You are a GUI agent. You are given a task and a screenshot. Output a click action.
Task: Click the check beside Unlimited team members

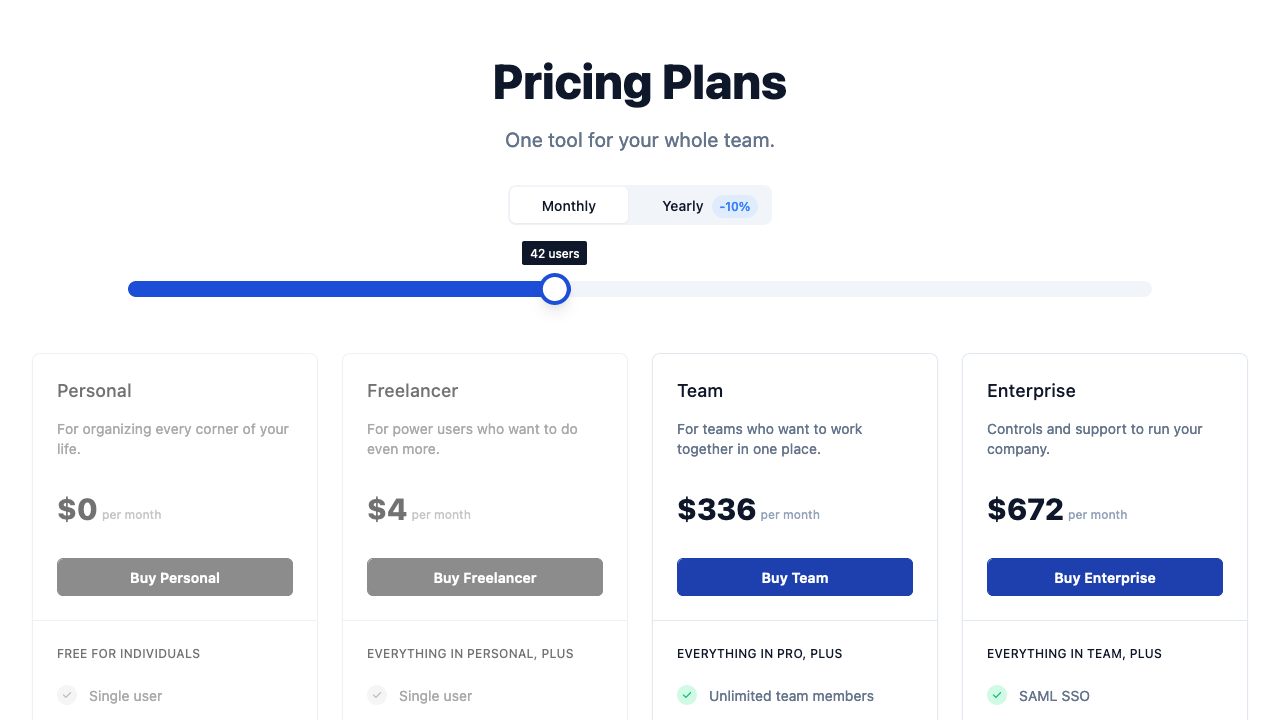tap(687, 695)
